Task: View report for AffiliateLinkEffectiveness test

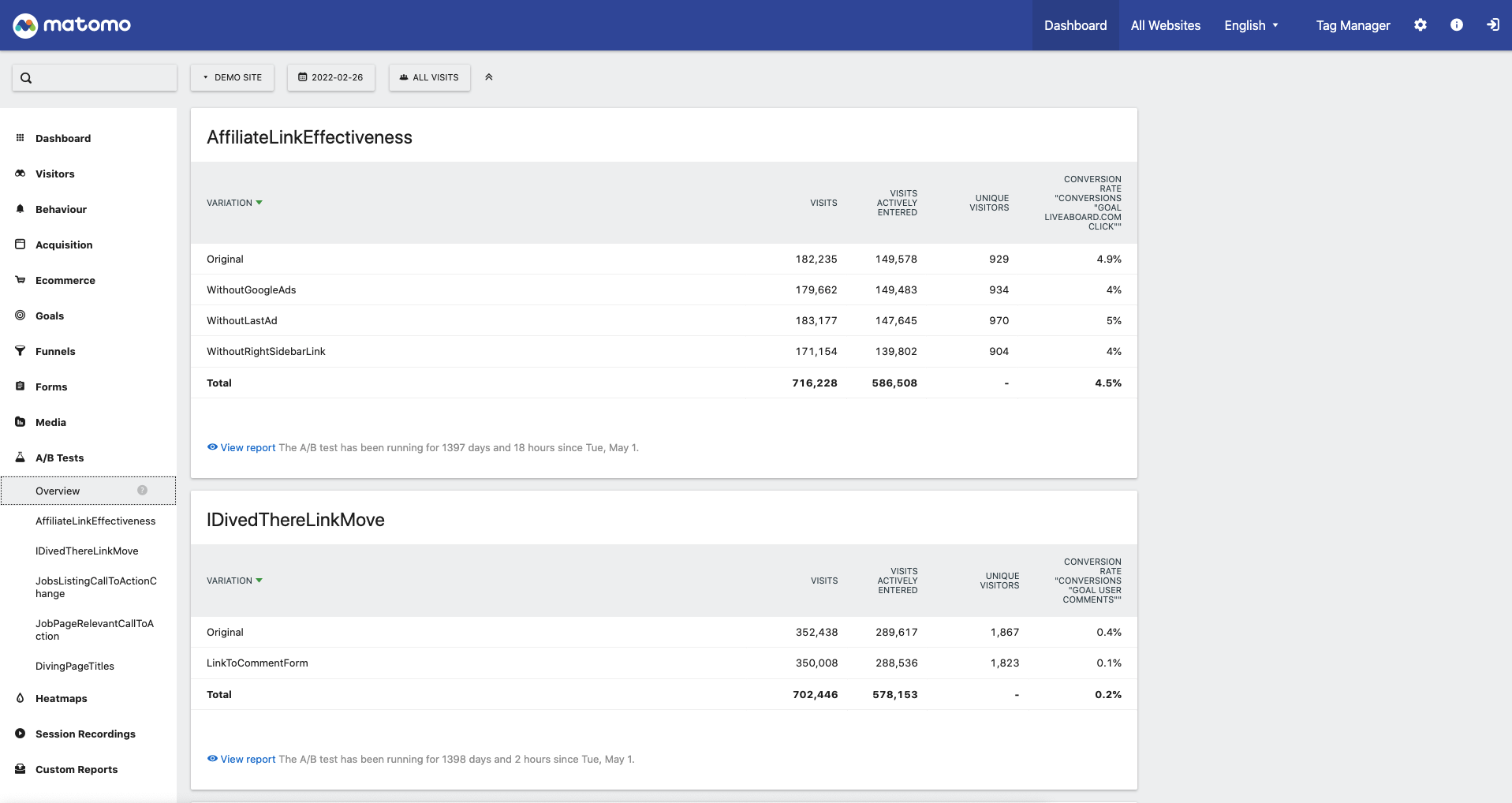Action: pos(247,447)
